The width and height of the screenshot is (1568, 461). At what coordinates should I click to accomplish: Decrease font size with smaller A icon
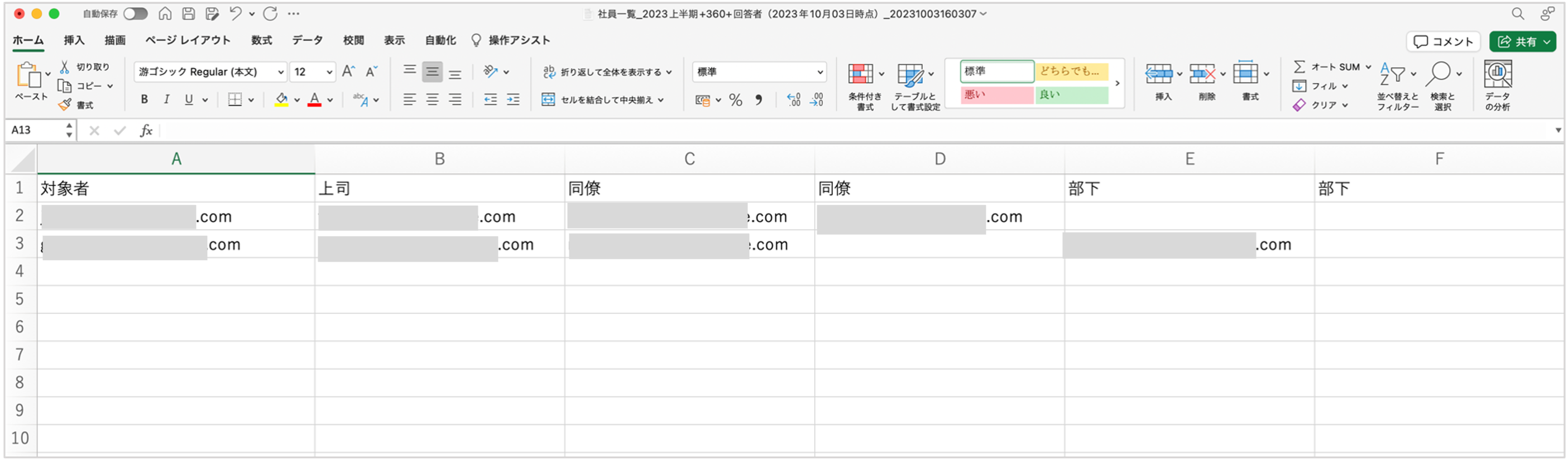click(372, 72)
